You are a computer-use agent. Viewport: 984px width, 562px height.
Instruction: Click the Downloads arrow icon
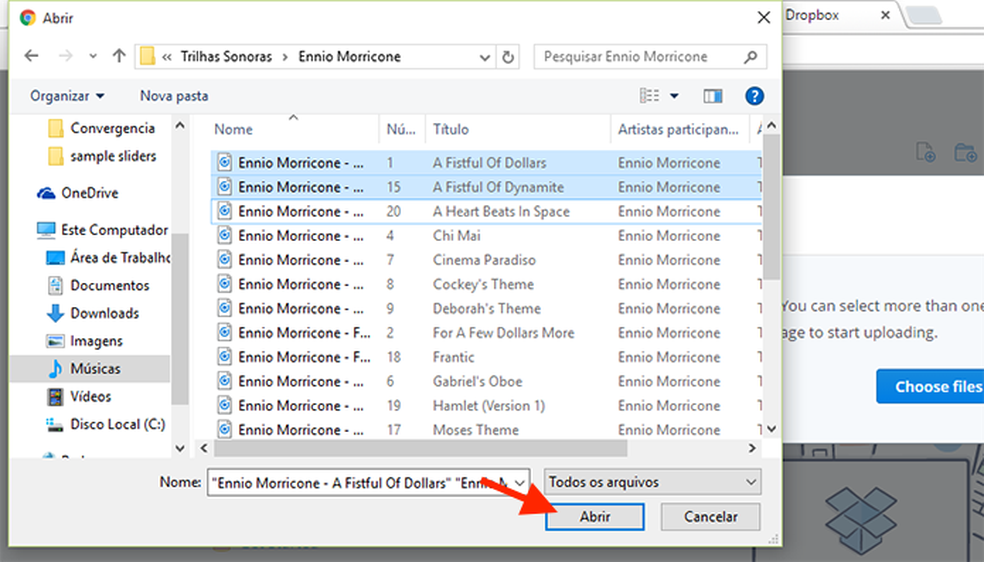point(55,313)
